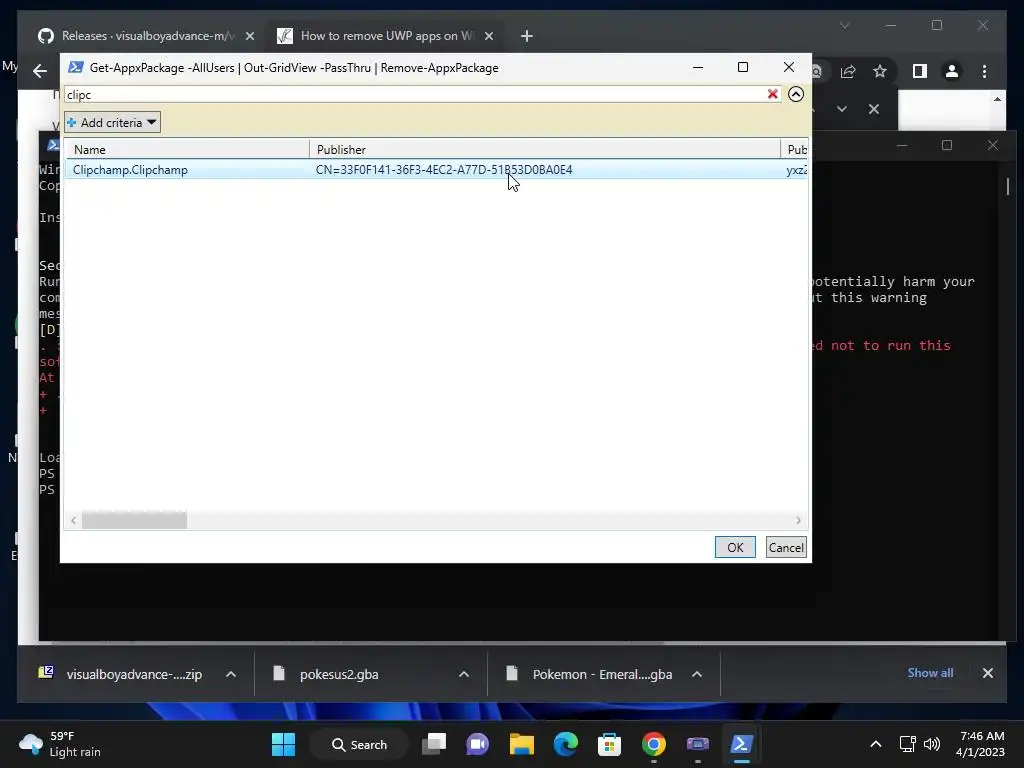Close the How to remove UWP apps tab
Viewport: 1024px width, 768px height.
click(x=488, y=36)
